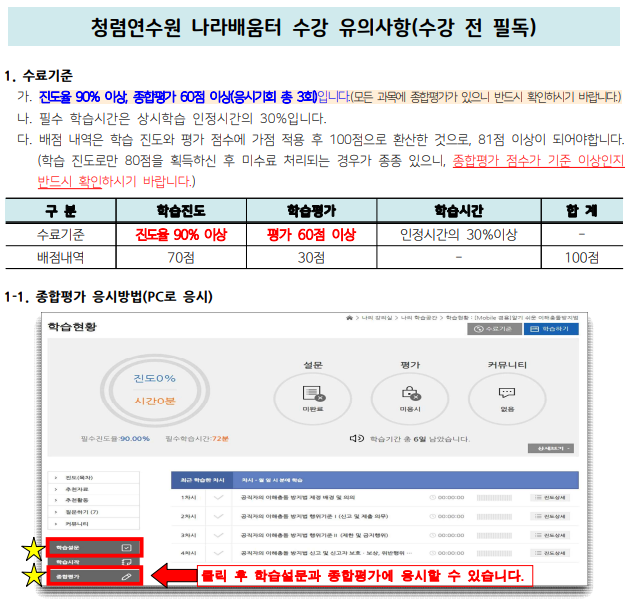Click the 진도율 90% 이상 table cell
The width and height of the screenshot is (627, 602).
click(x=181, y=234)
